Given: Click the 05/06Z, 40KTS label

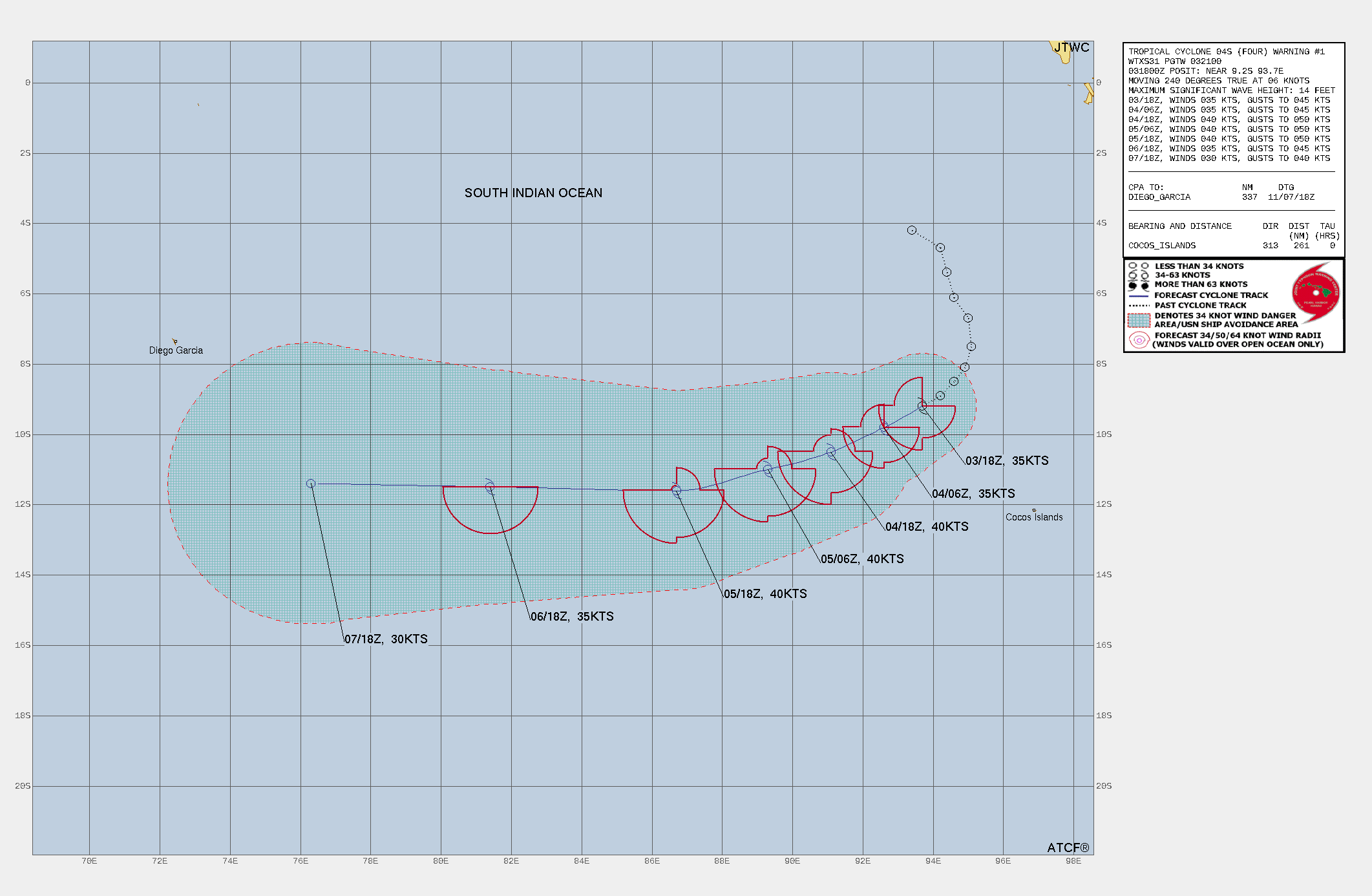Looking at the screenshot, I should 862,559.
